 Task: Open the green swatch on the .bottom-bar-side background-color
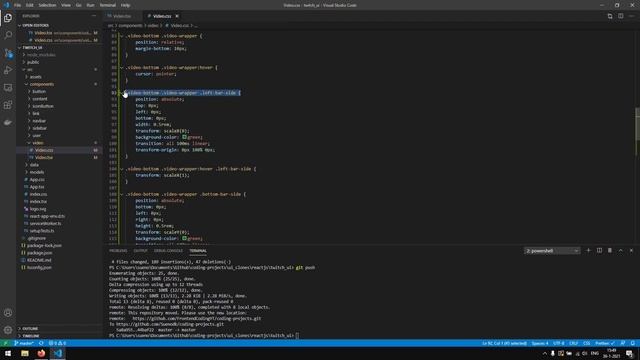tap(184, 238)
